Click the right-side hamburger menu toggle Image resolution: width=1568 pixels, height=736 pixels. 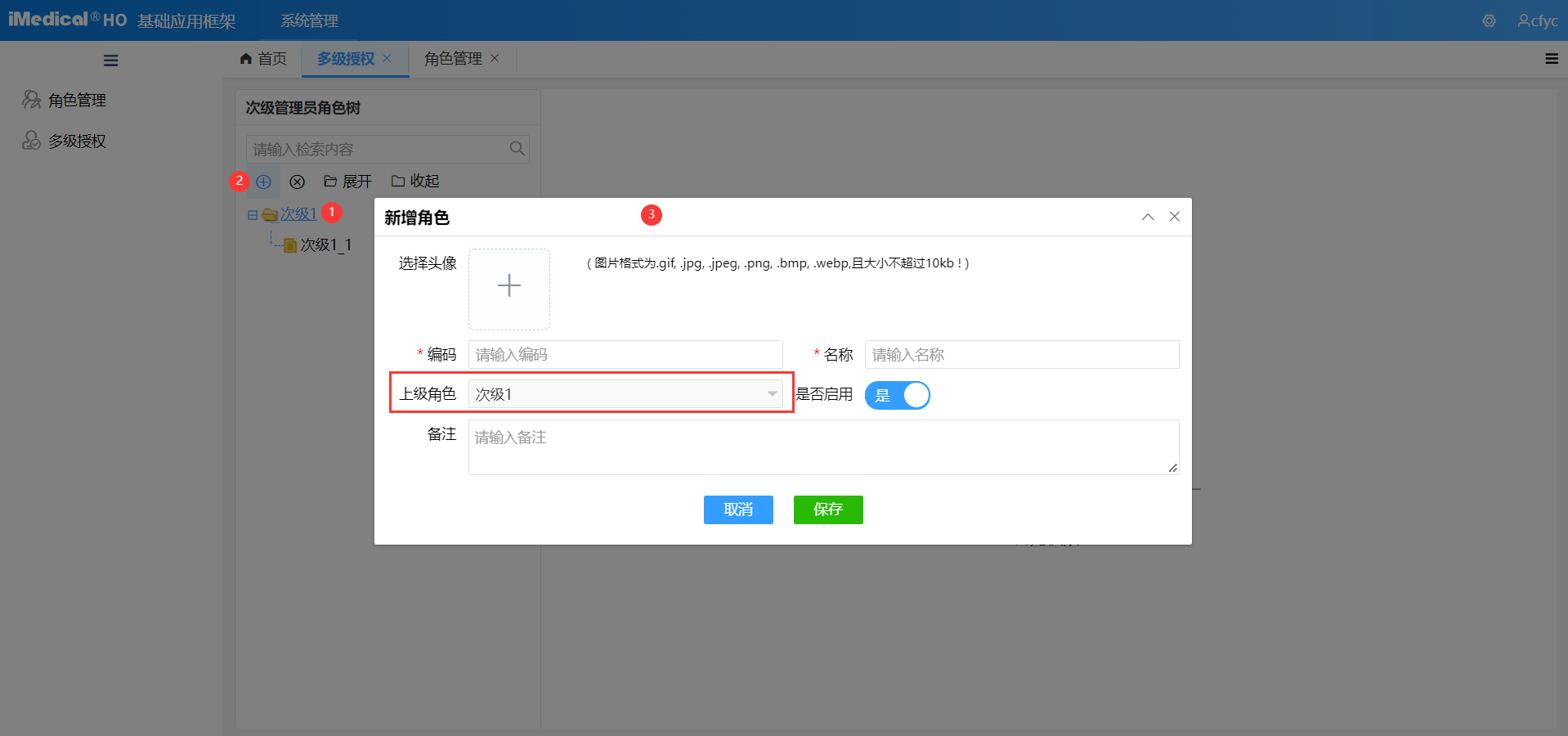[1551, 58]
